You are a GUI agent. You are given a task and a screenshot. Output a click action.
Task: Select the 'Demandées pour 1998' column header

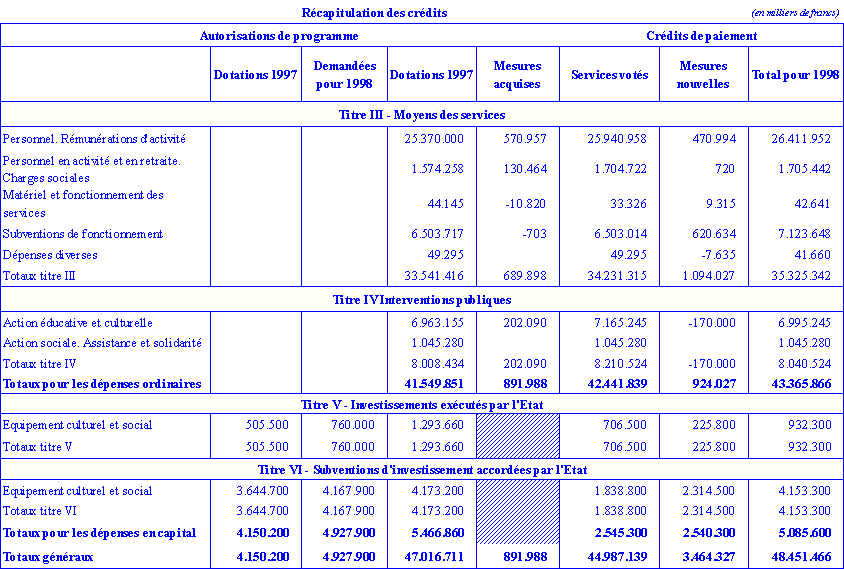point(344,75)
